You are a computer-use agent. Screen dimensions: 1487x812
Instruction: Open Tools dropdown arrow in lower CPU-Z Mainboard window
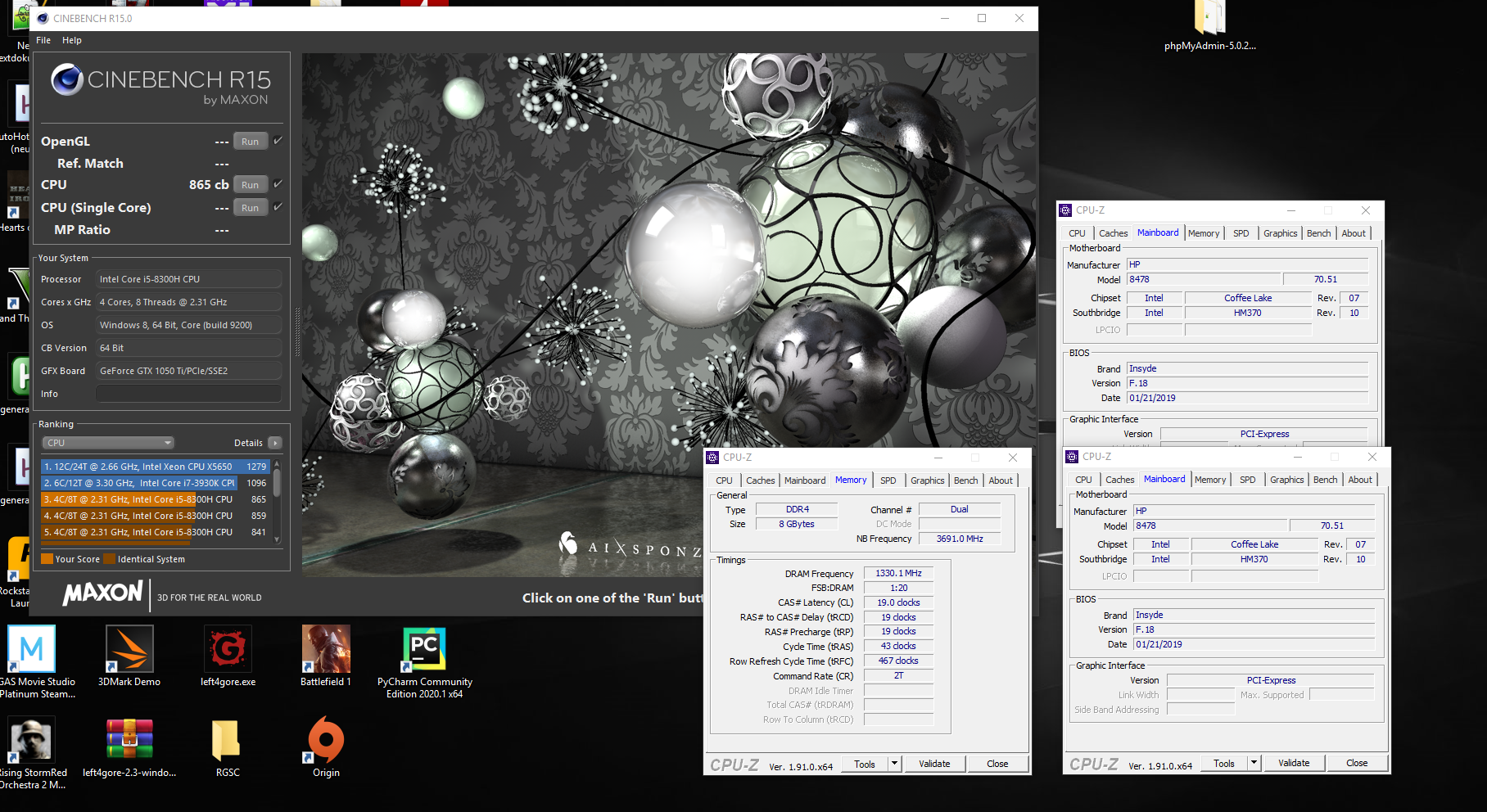(x=1254, y=763)
